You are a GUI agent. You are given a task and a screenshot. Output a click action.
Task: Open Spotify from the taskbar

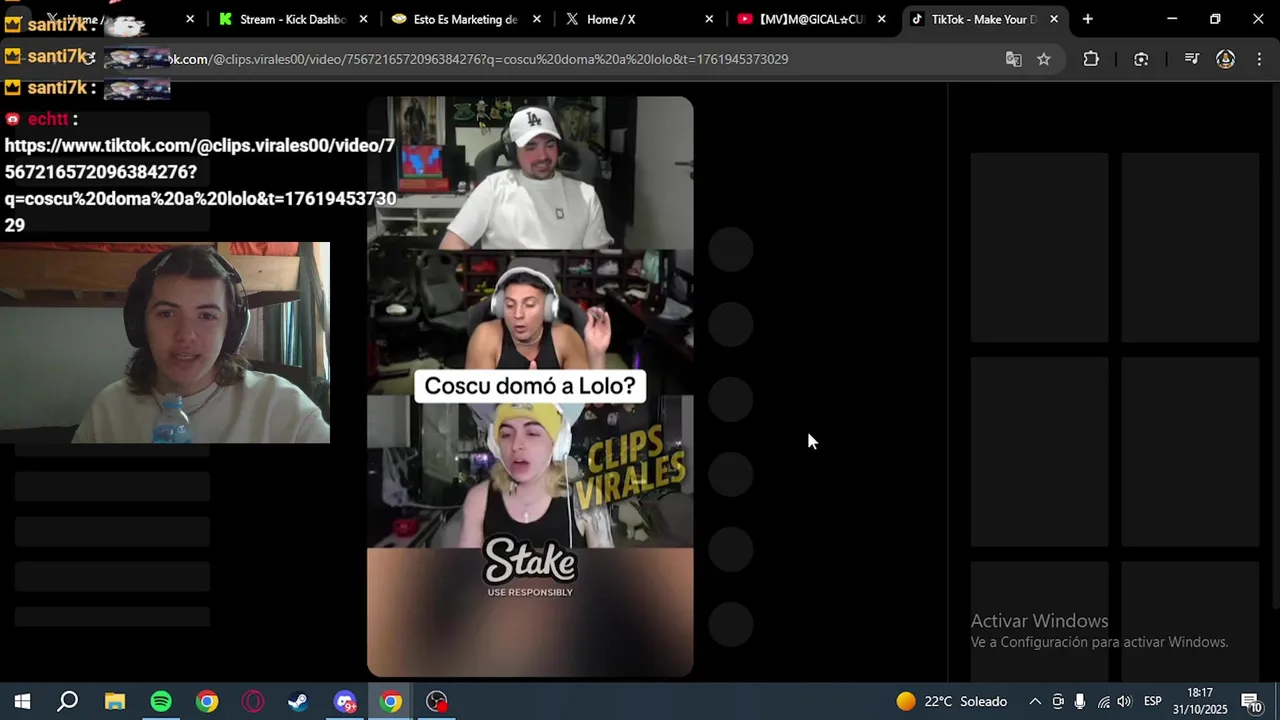[x=161, y=701]
